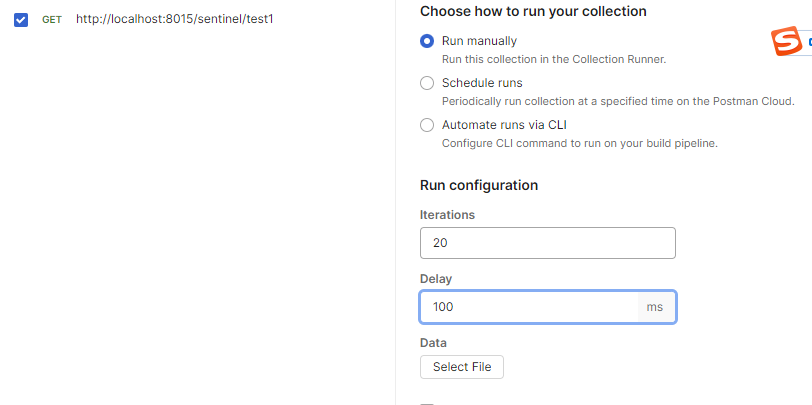Click the Data field label

(x=433, y=343)
